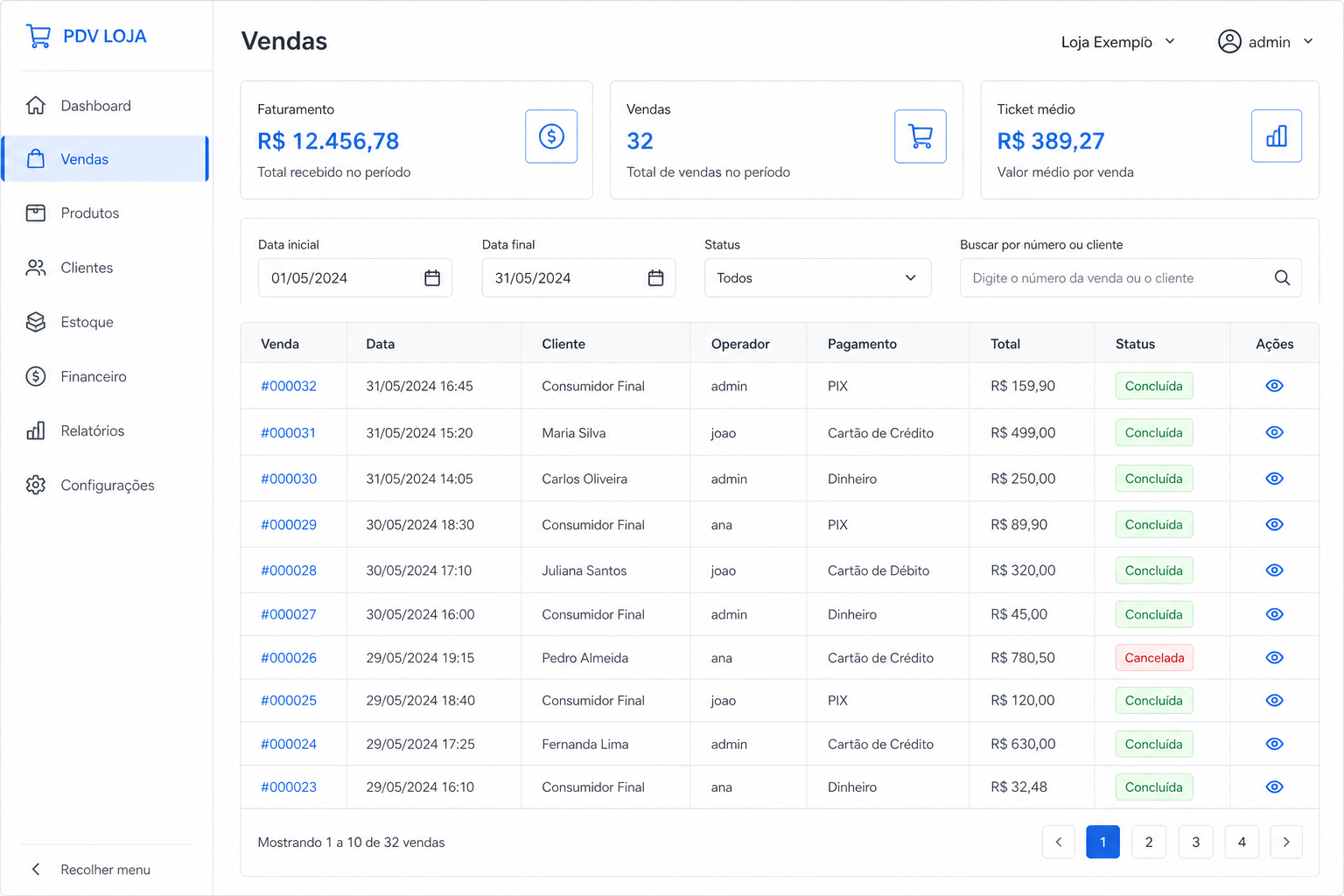Open Relatórios in the sidebar menu
This screenshot has width=1344, height=896.
point(106,430)
